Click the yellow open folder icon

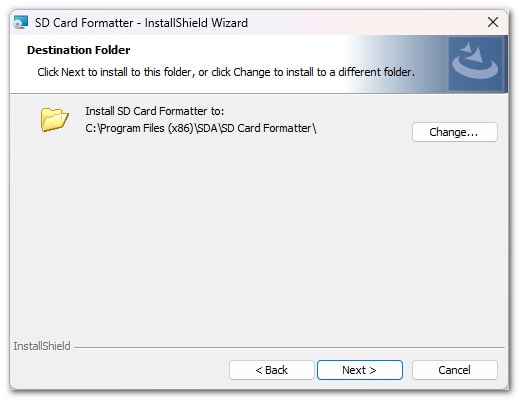[x=54, y=119]
